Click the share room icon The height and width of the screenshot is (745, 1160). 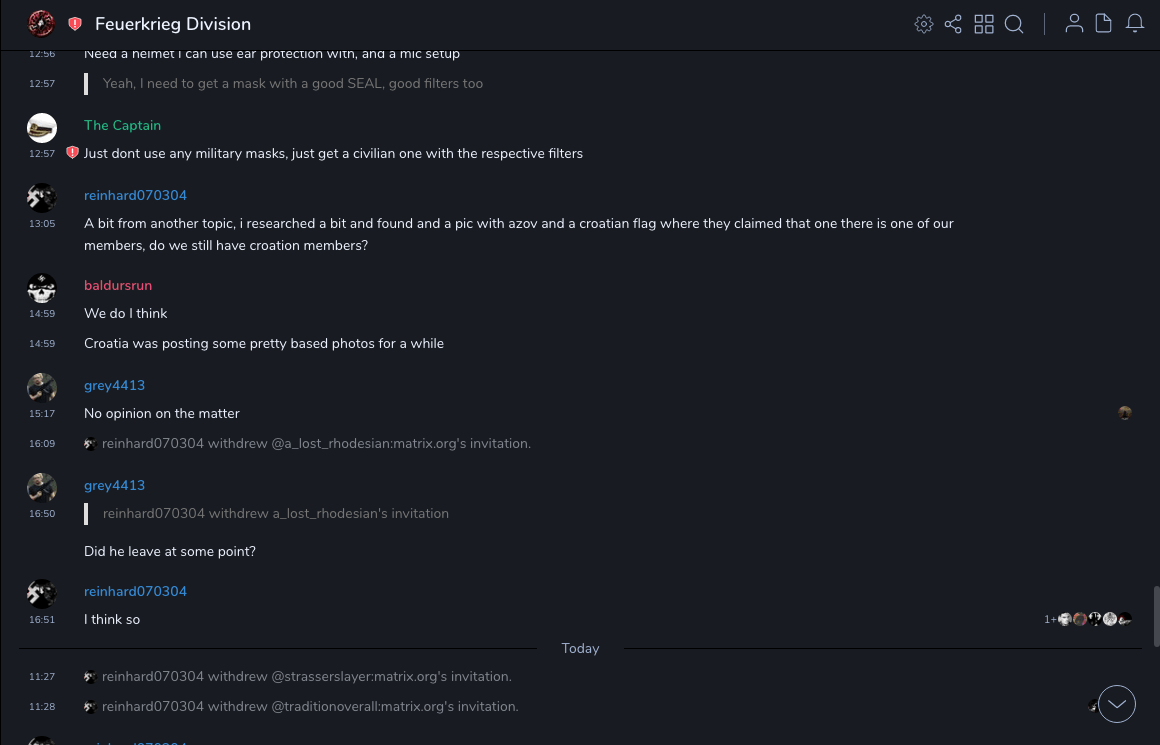click(953, 24)
